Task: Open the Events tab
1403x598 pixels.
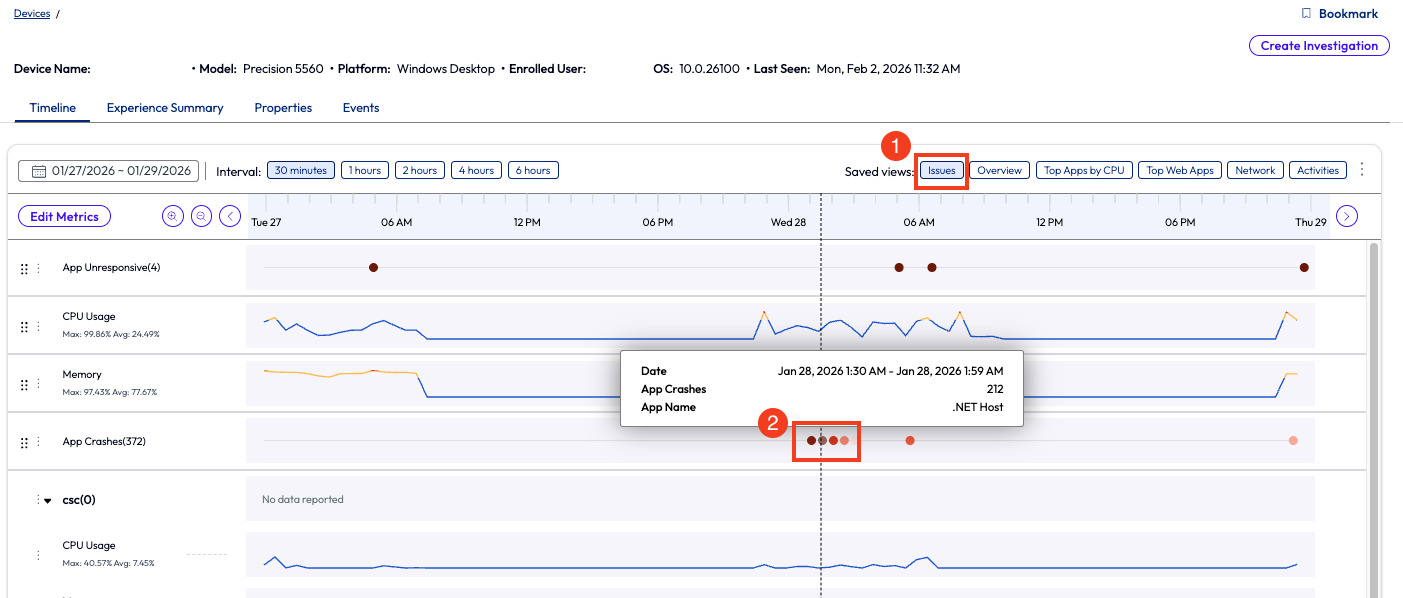Action: tap(361, 108)
